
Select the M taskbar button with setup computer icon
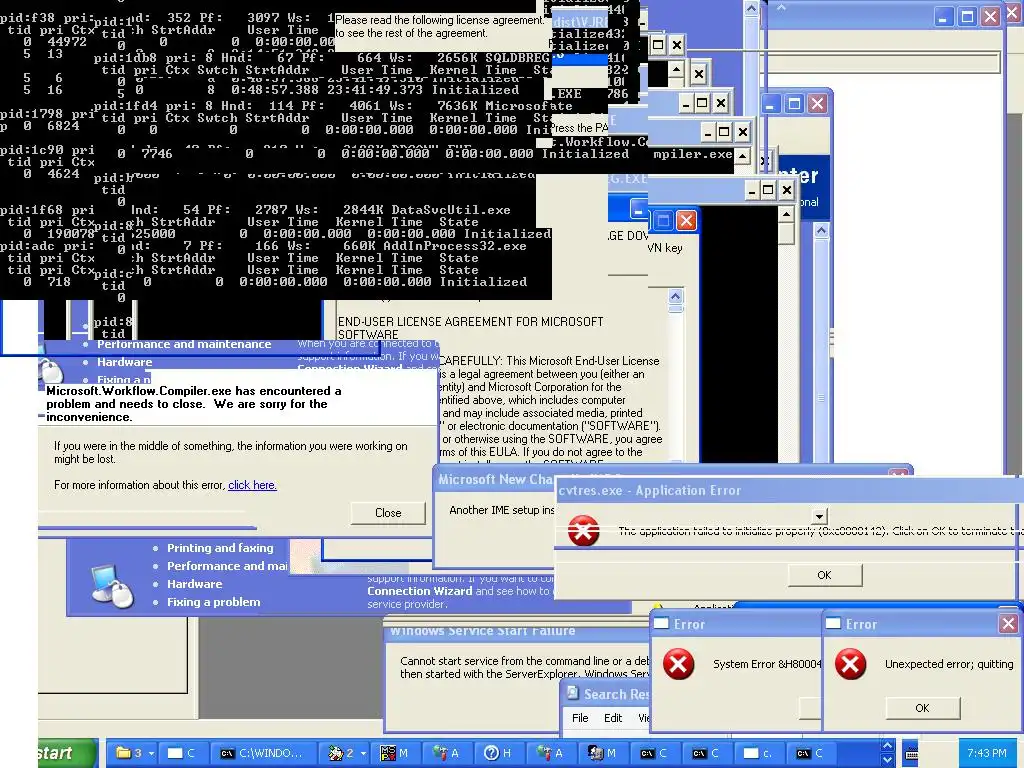(601, 753)
